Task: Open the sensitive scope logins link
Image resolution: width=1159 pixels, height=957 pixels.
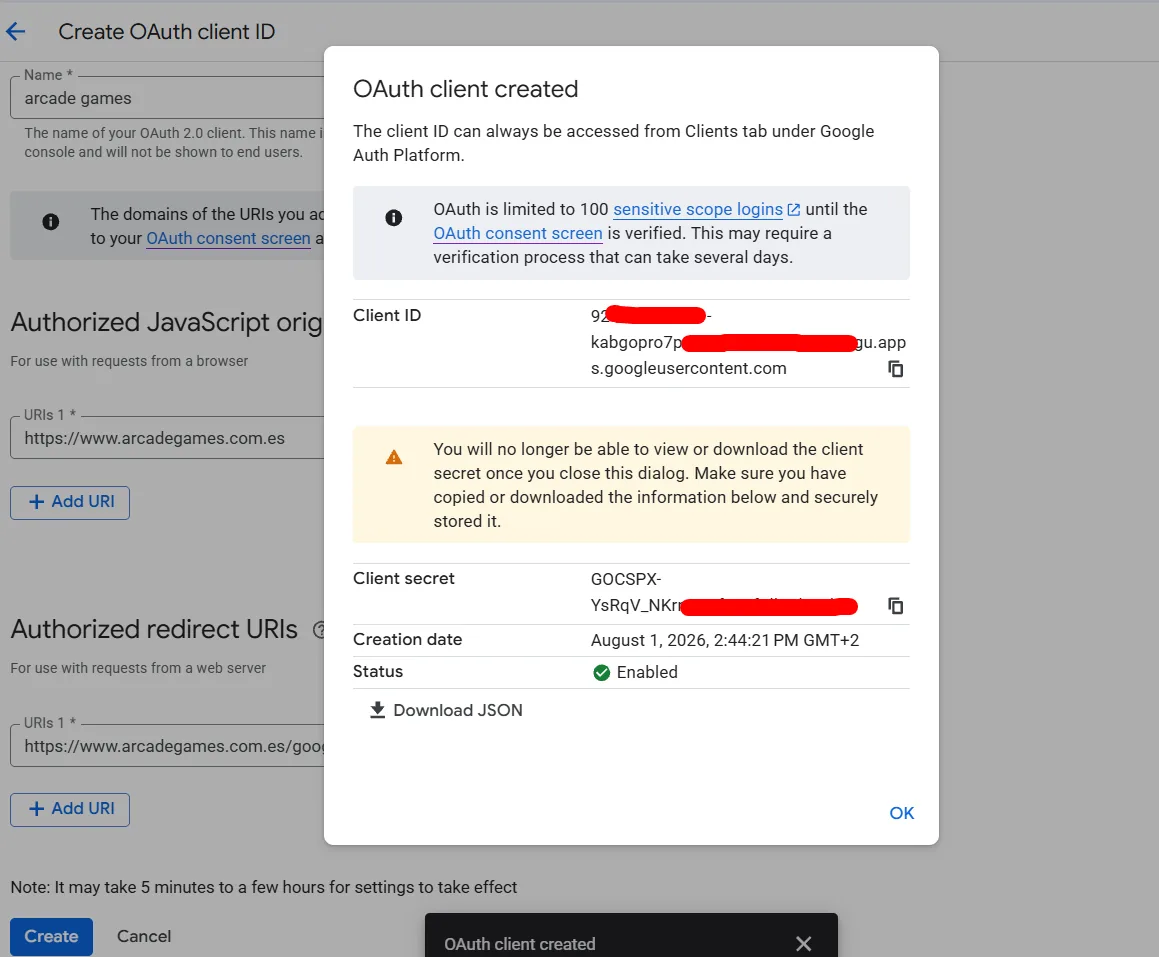Action: point(697,209)
